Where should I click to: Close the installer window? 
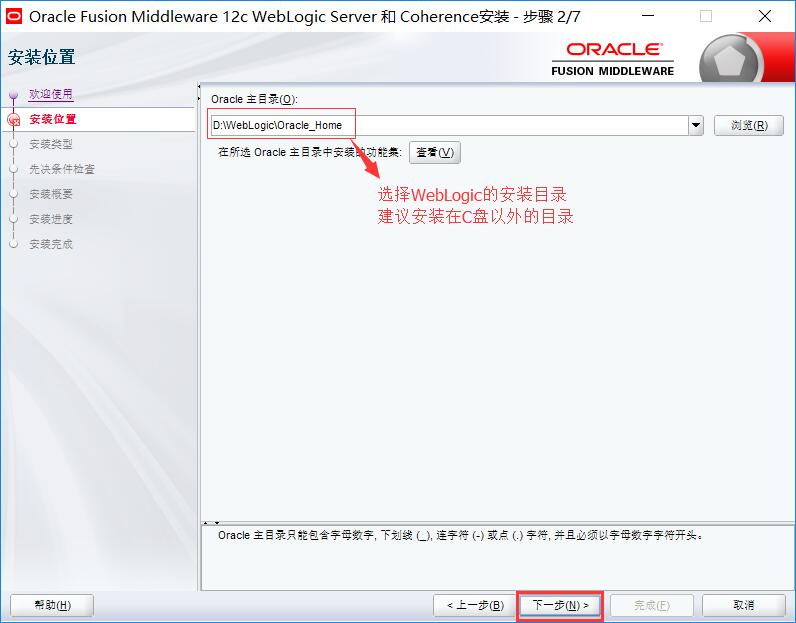tap(765, 16)
